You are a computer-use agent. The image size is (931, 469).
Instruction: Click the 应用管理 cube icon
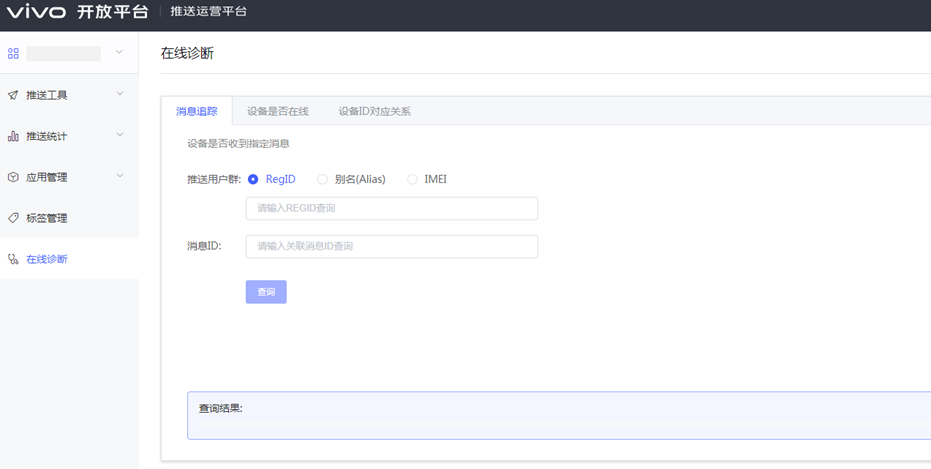[13, 177]
